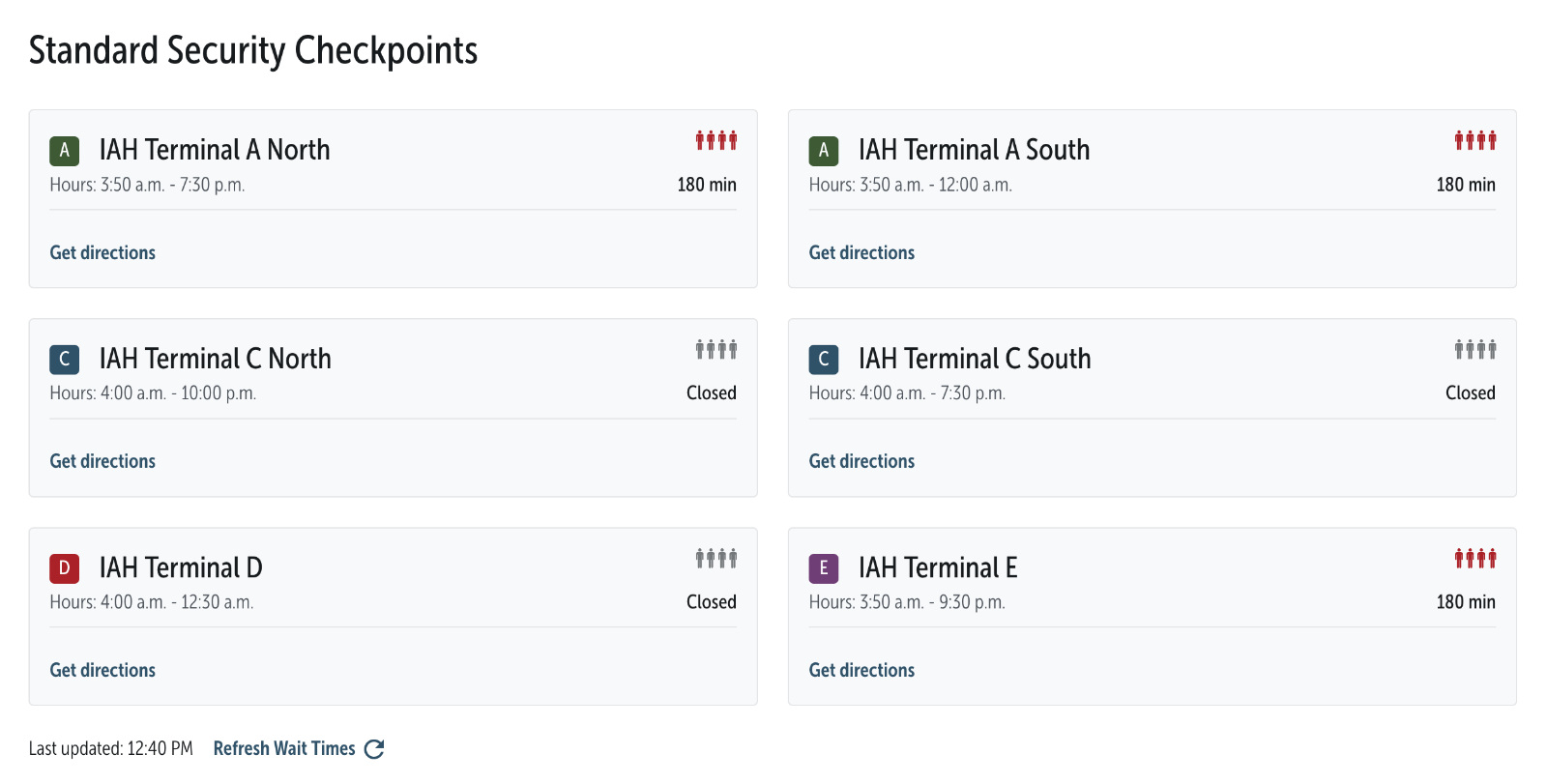Open Get directions for IAH Terminal A South
The height and width of the screenshot is (784, 1547).
click(861, 252)
